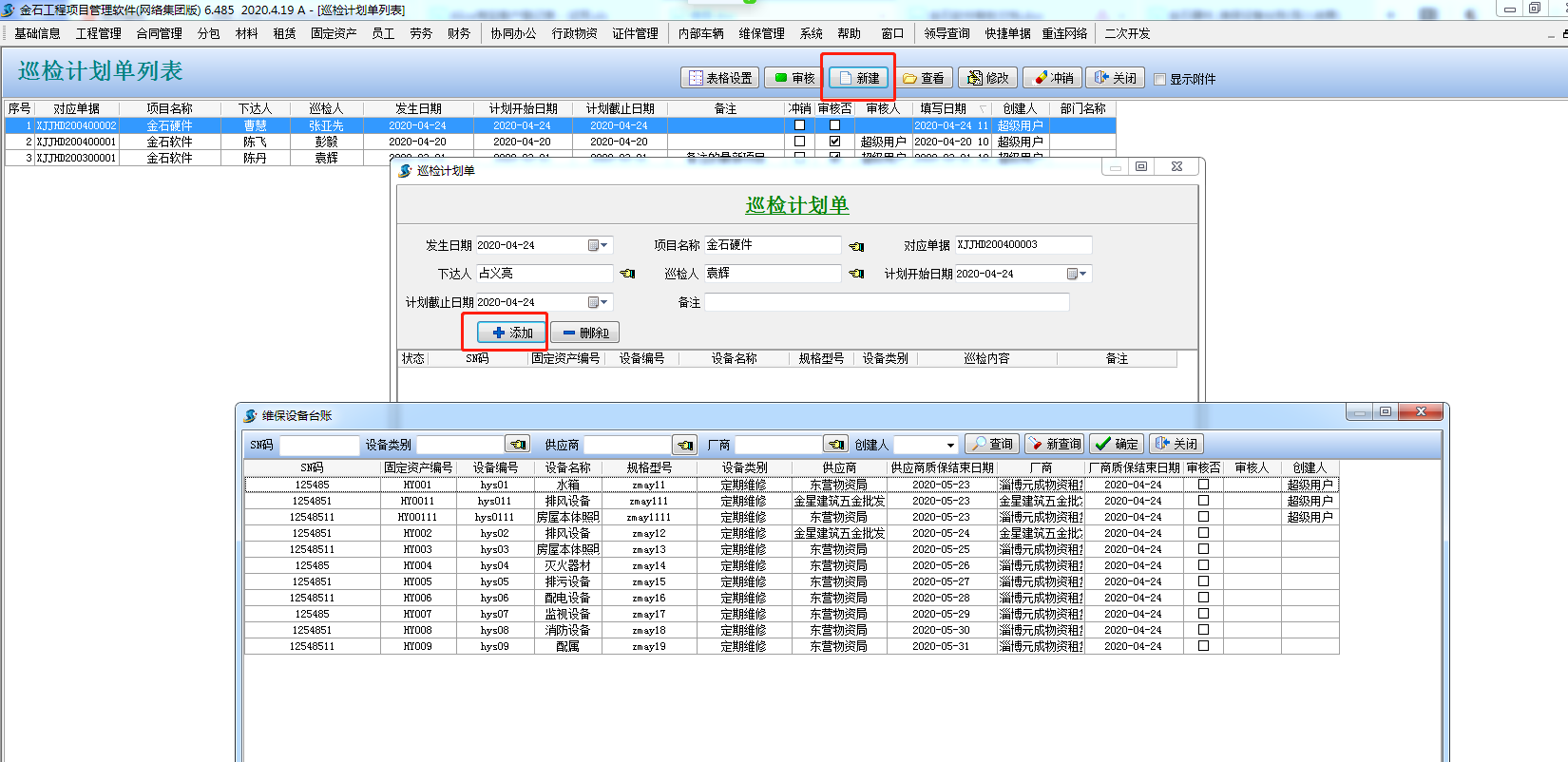Click the 项目名称 lookup hand icon
This screenshot has width=1568, height=762.
[856, 246]
